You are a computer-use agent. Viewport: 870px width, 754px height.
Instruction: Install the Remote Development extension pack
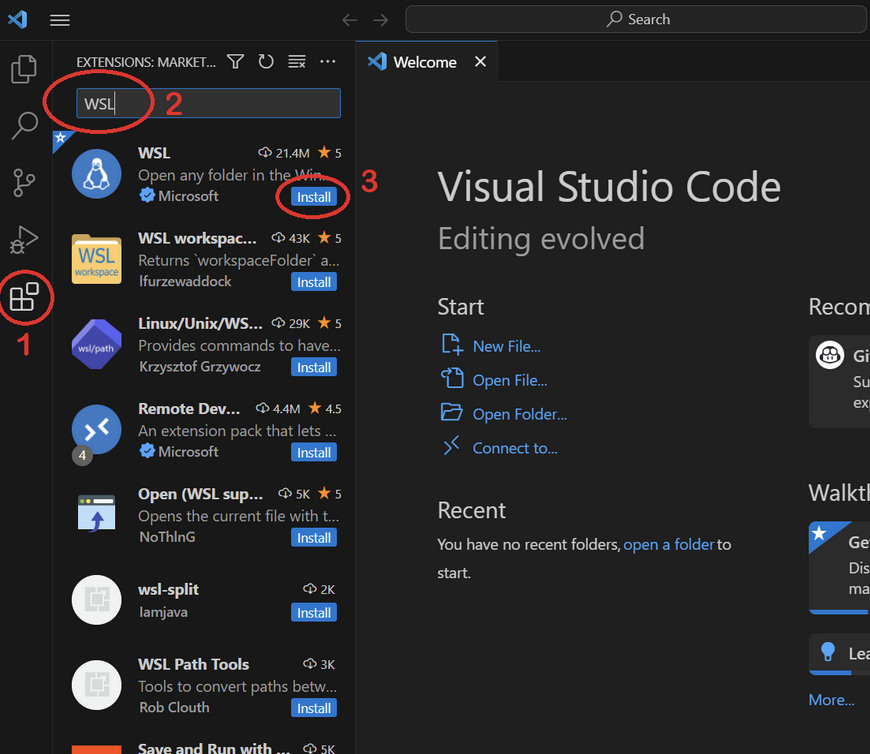[x=314, y=453]
